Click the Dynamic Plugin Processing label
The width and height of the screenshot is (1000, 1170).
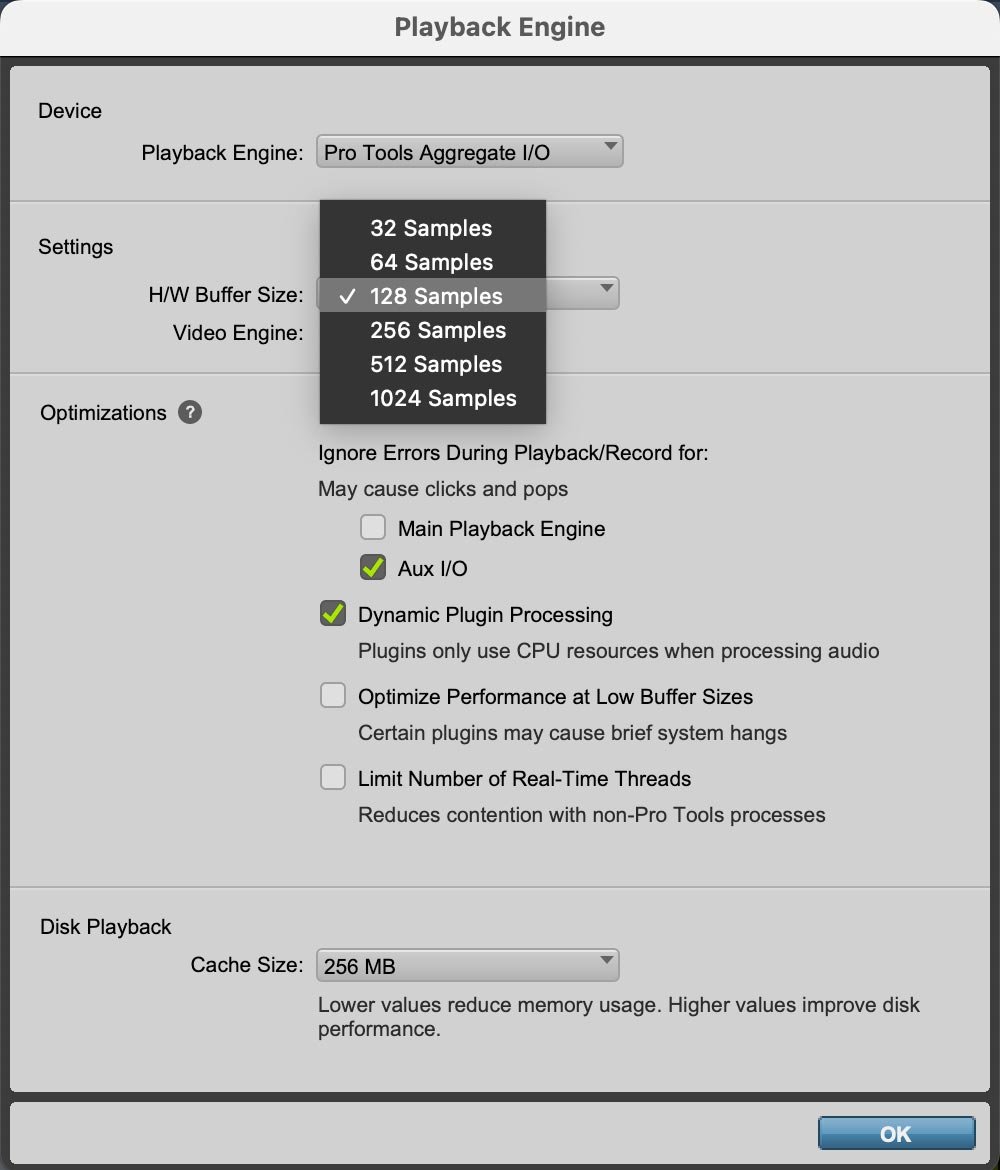click(485, 615)
